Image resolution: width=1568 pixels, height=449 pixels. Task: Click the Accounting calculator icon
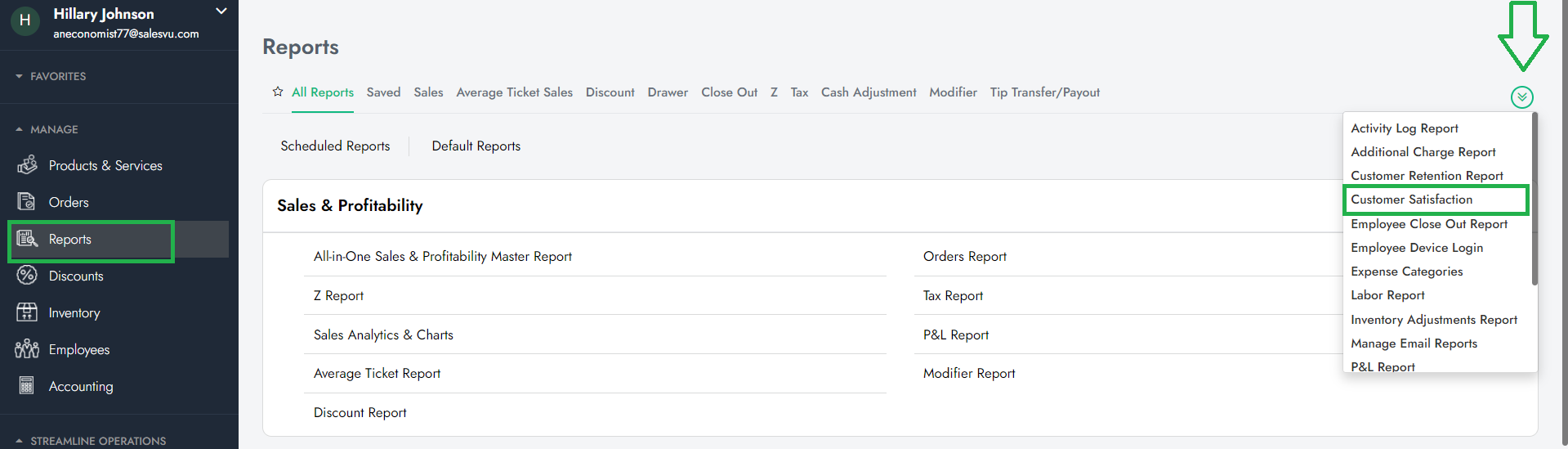(27, 386)
